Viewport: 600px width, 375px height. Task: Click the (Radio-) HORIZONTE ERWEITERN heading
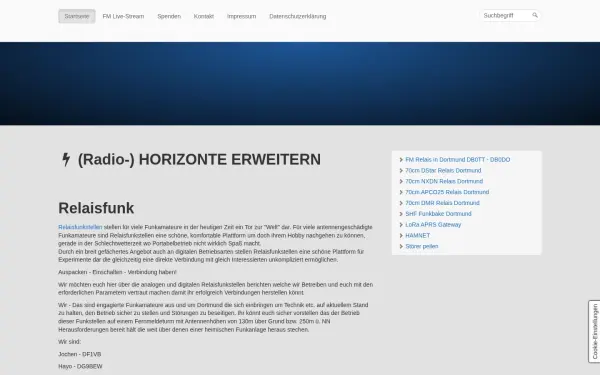199,160
